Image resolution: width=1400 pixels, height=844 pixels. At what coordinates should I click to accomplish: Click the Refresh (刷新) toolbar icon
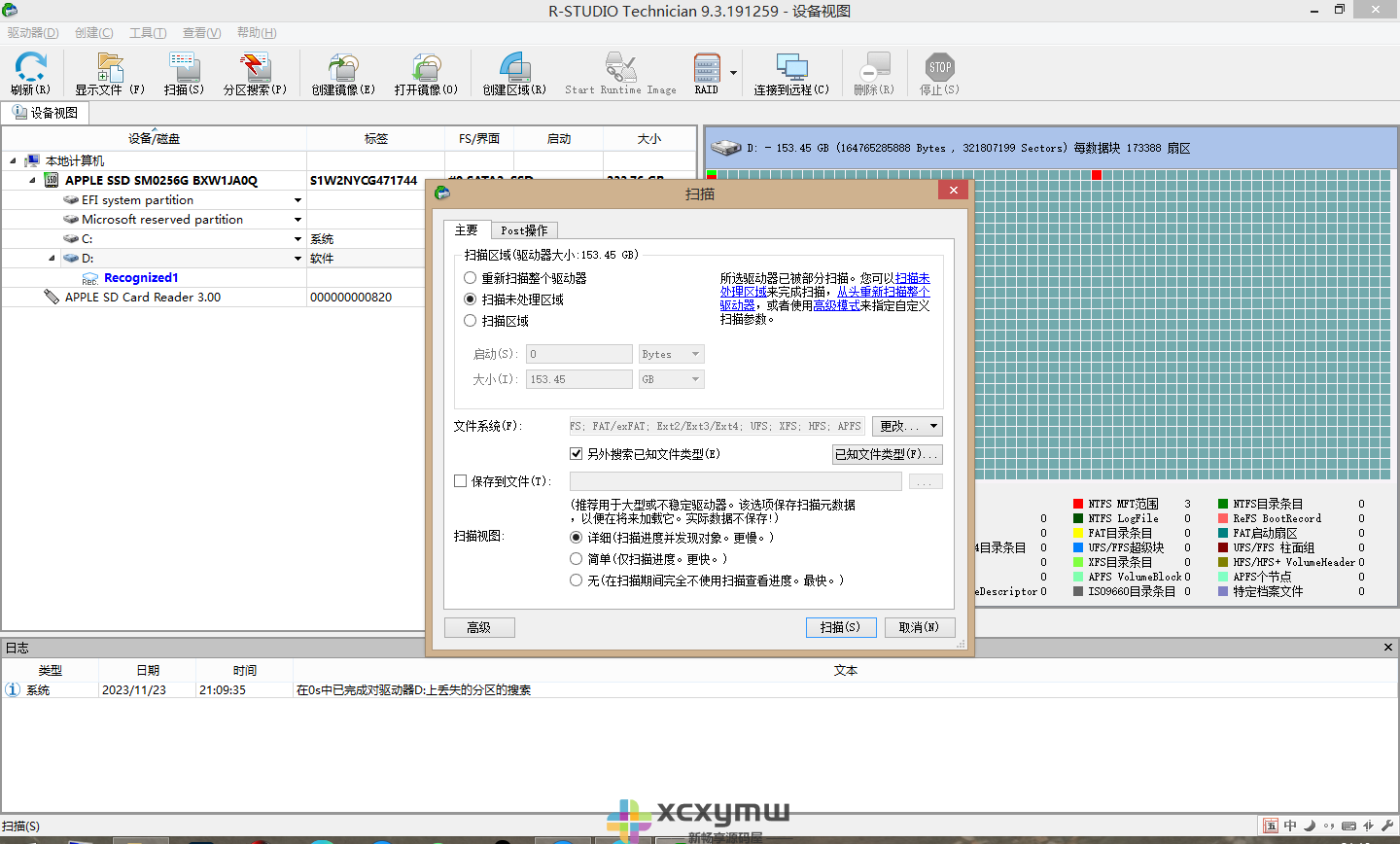31,68
